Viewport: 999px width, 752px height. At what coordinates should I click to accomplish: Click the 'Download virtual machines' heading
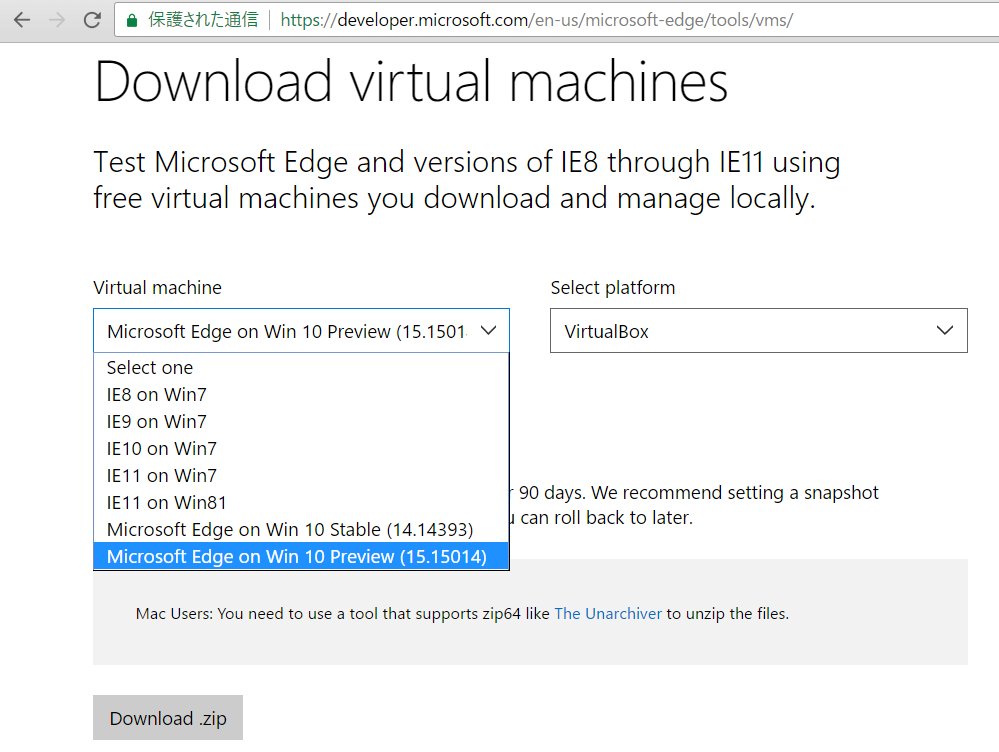pos(411,82)
